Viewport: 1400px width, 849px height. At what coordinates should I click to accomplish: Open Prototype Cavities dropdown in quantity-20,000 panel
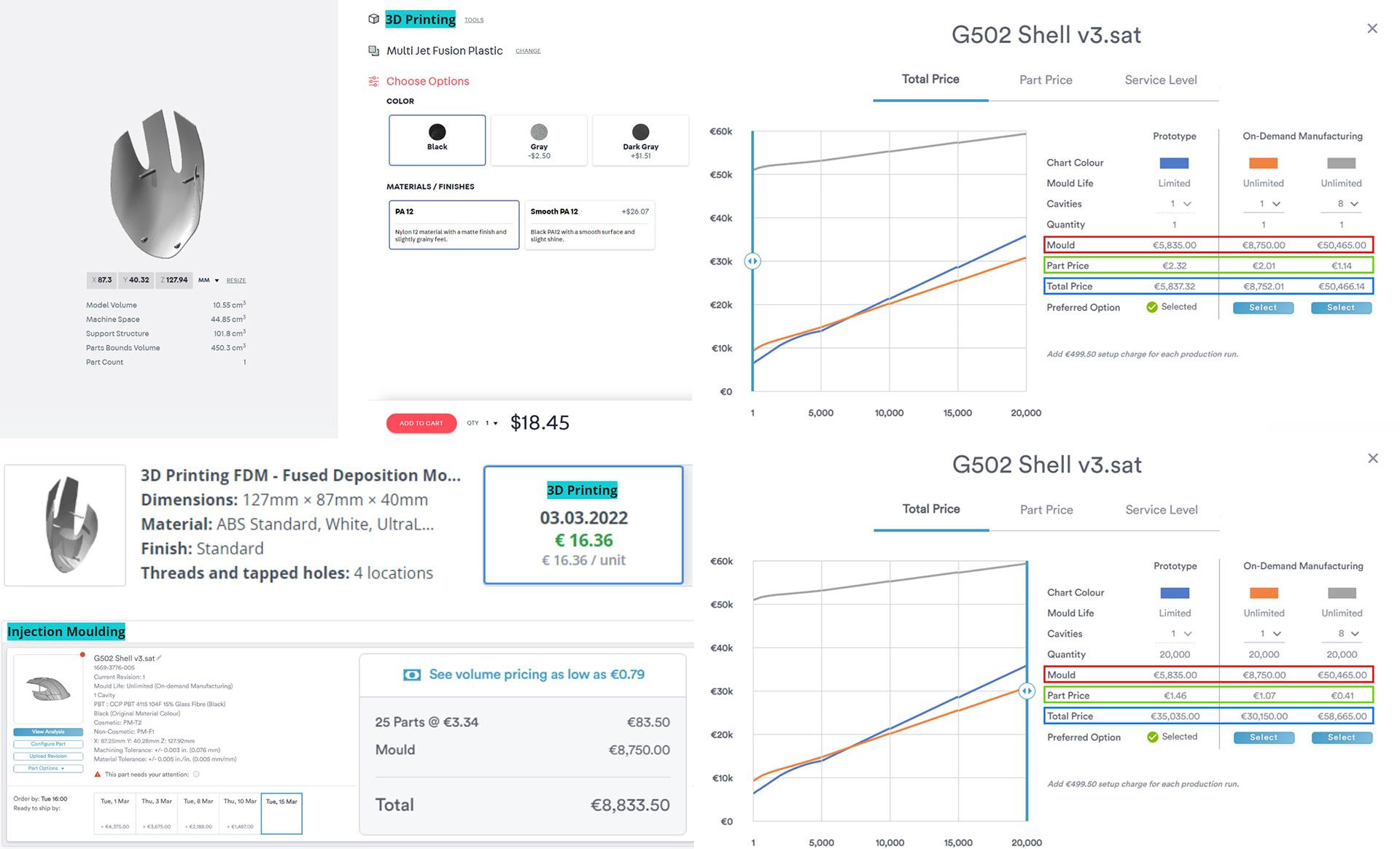(1175, 634)
